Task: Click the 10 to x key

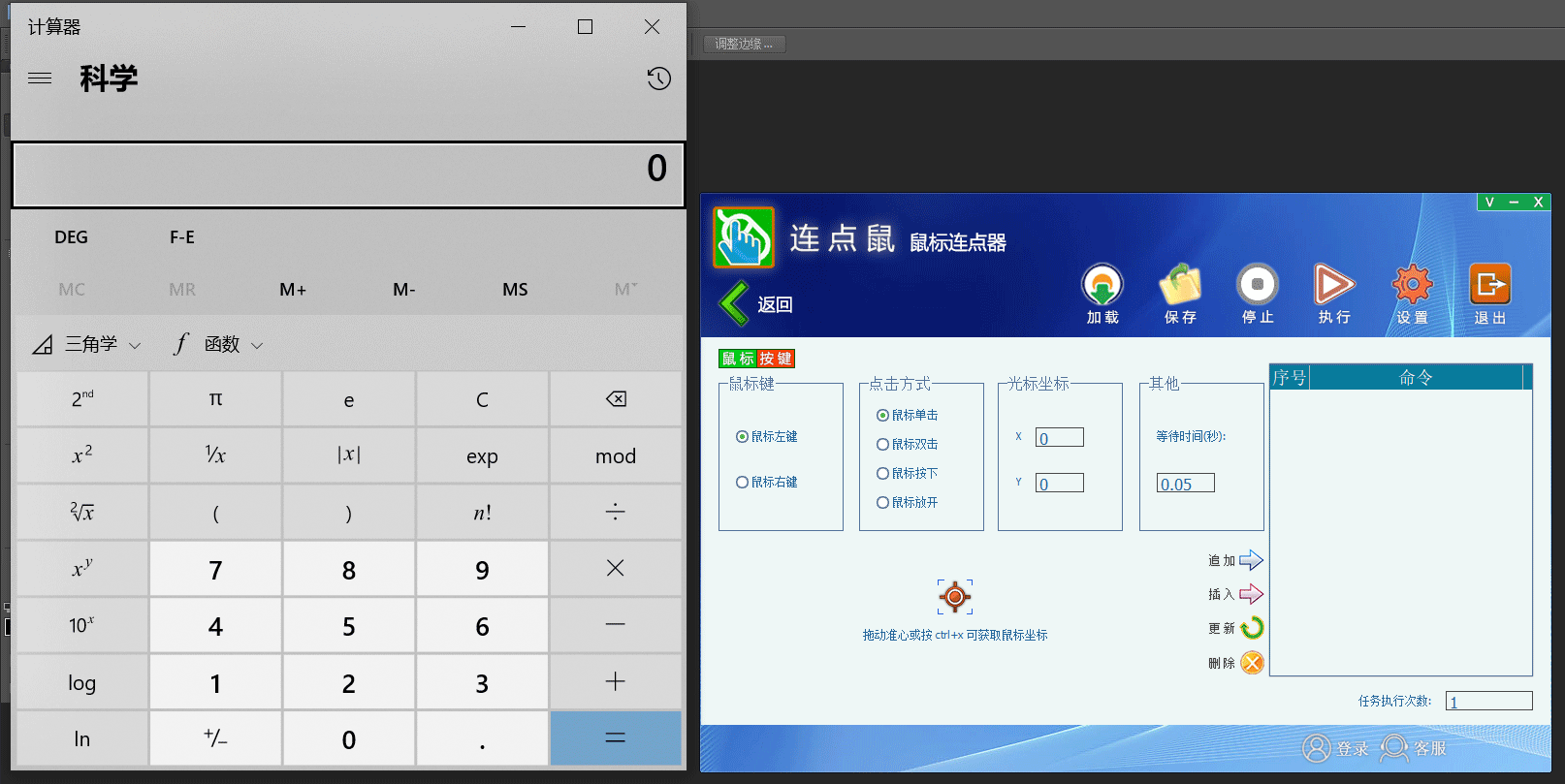Action: tap(82, 625)
